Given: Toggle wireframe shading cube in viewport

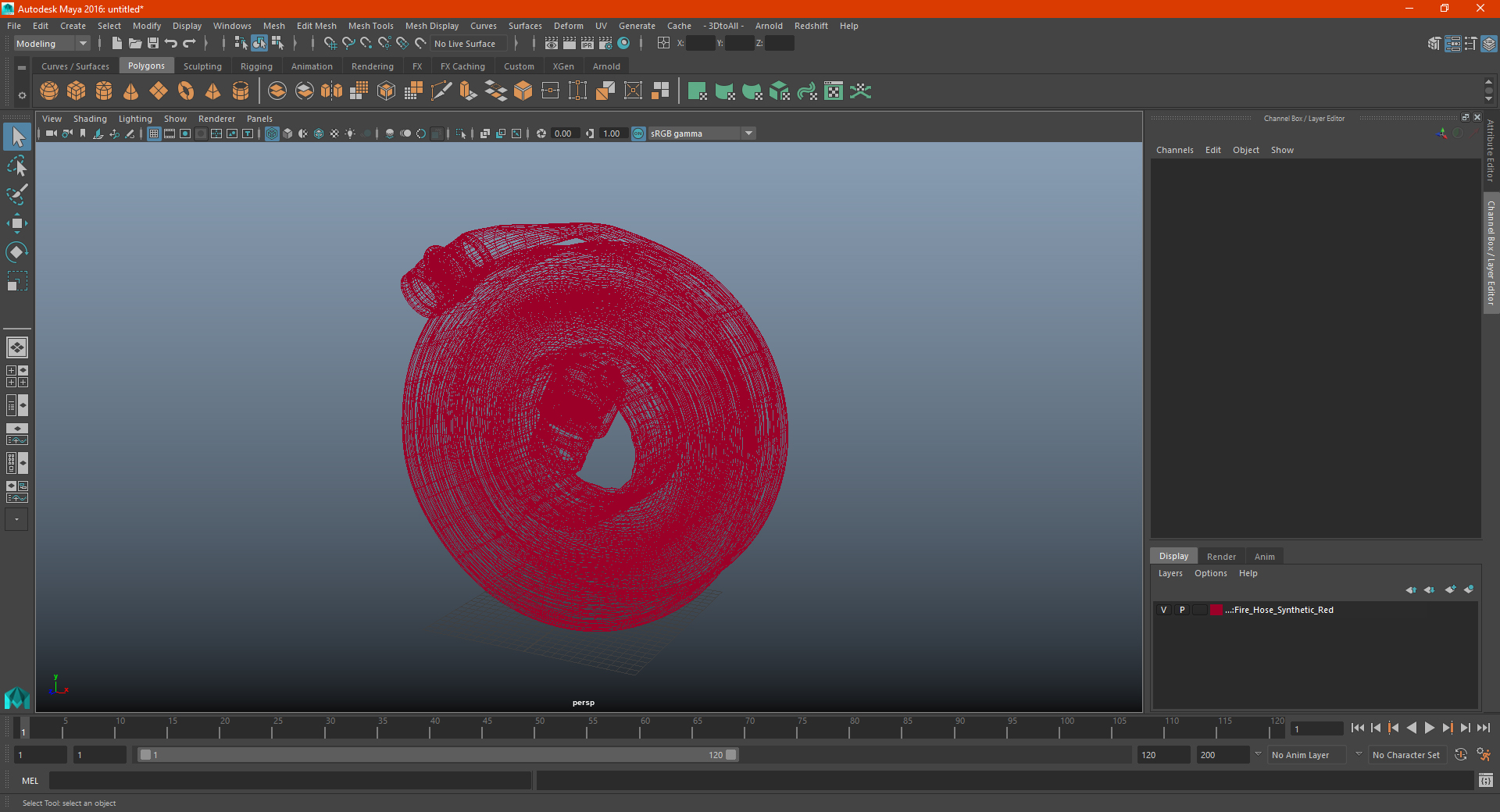Looking at the screenshot, I should [272, 134].
